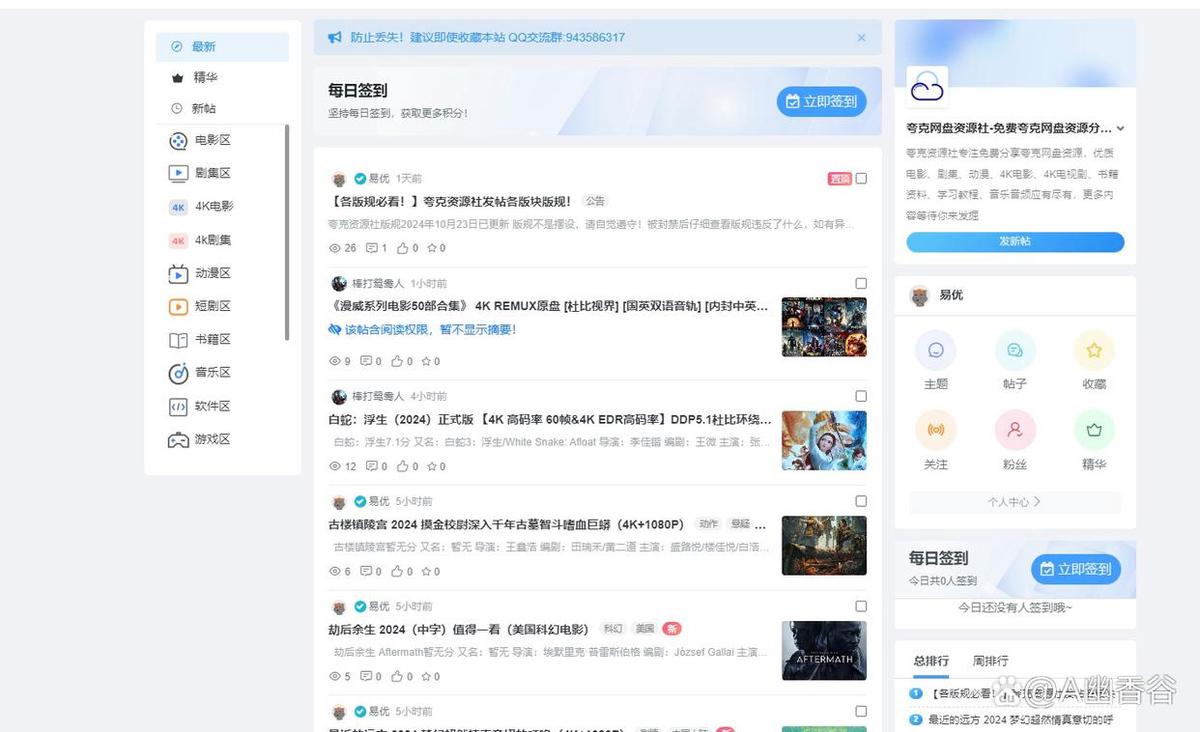
Task: Open 短剧区 play icon
Action: click(x=178, y=306)
